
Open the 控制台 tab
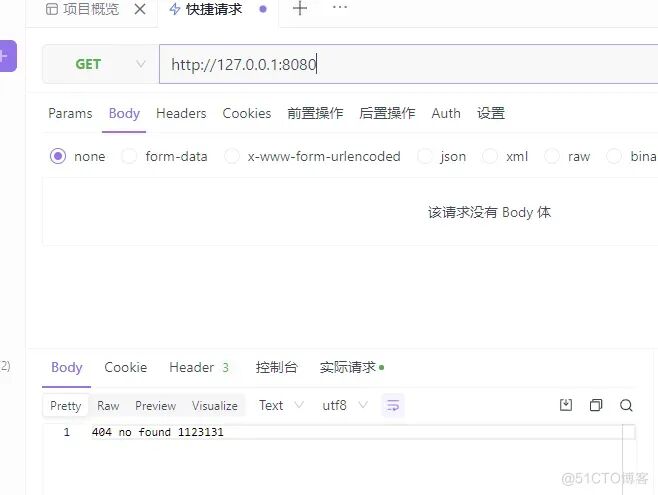[277, 367]
